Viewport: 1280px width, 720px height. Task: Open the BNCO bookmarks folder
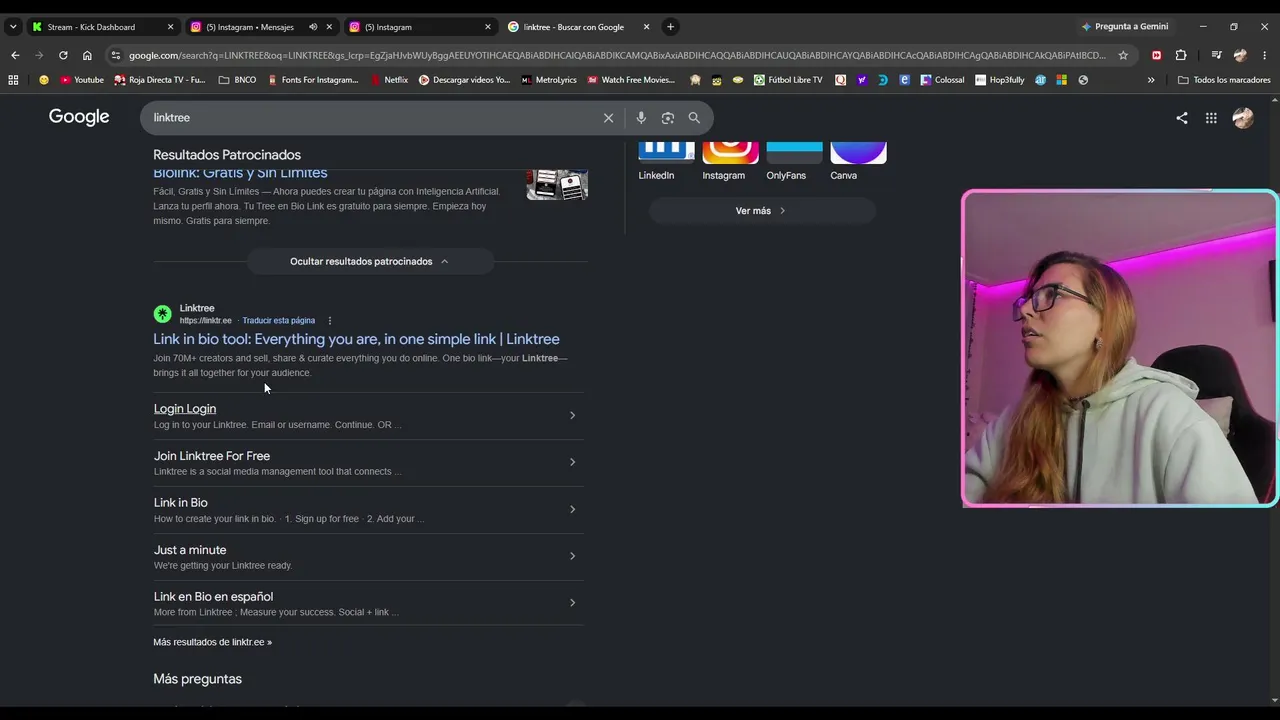(237, 80)
